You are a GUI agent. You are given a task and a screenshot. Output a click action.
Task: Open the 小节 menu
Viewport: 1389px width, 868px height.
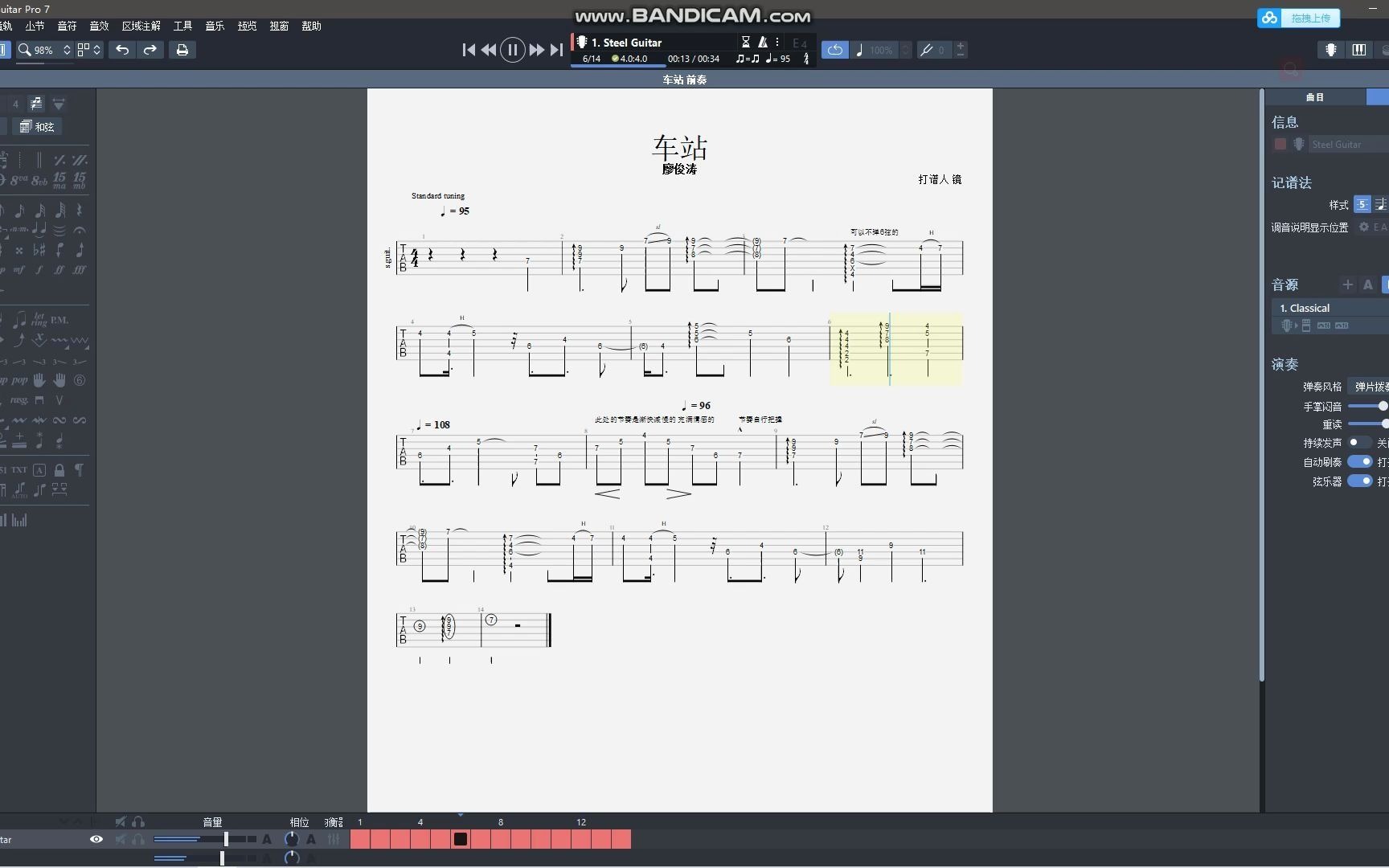(x=35, y=26)
